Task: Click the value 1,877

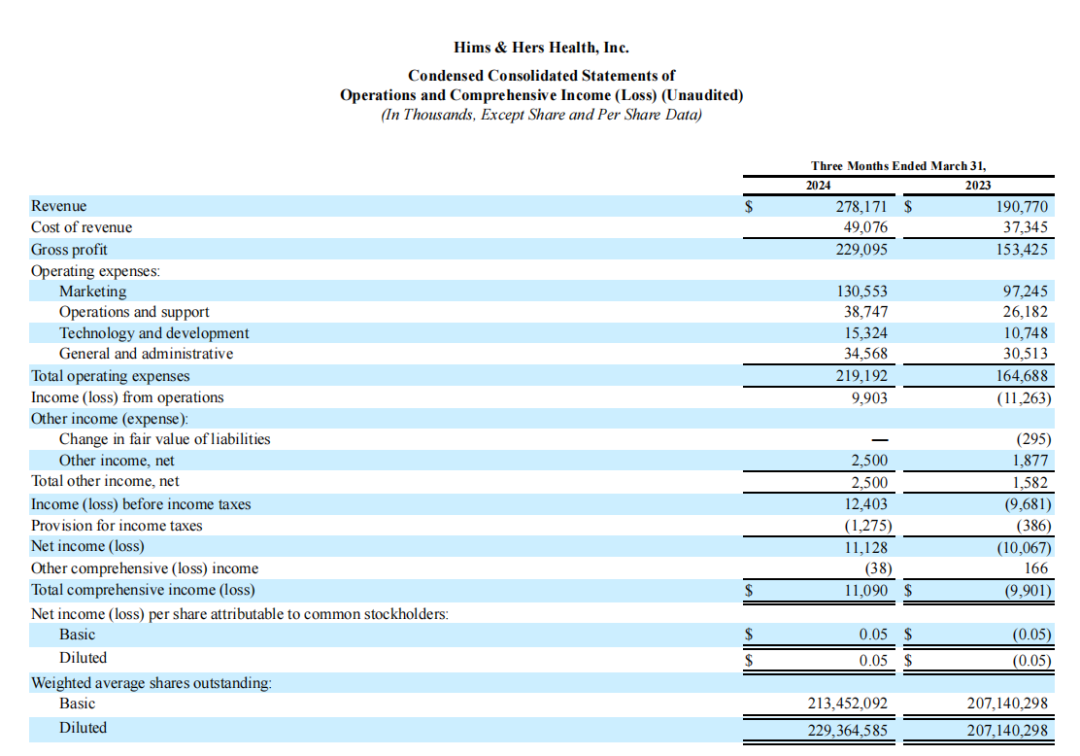Action: pos(1030,461)
